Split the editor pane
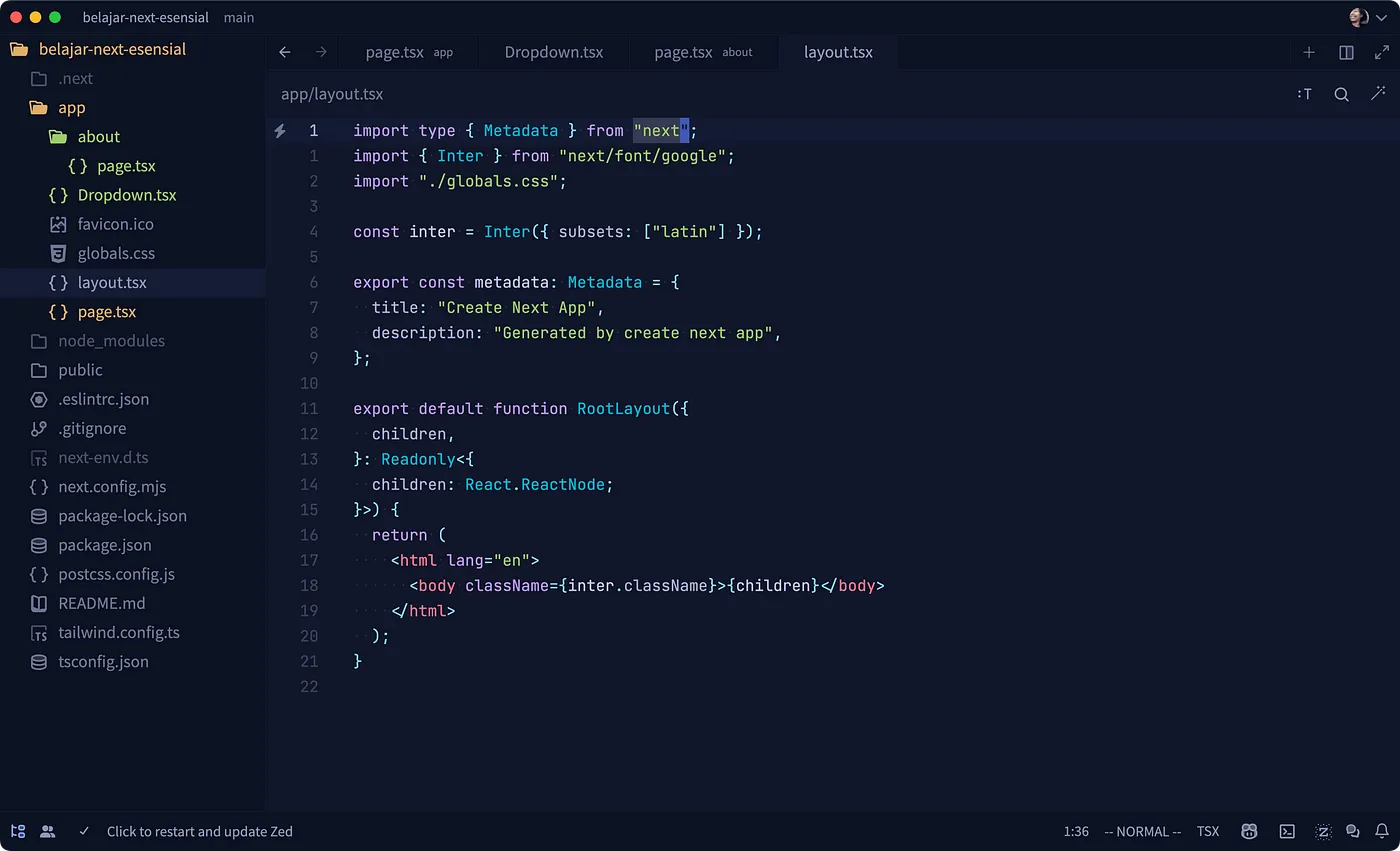1400x851 pixels. [1346, 52]
